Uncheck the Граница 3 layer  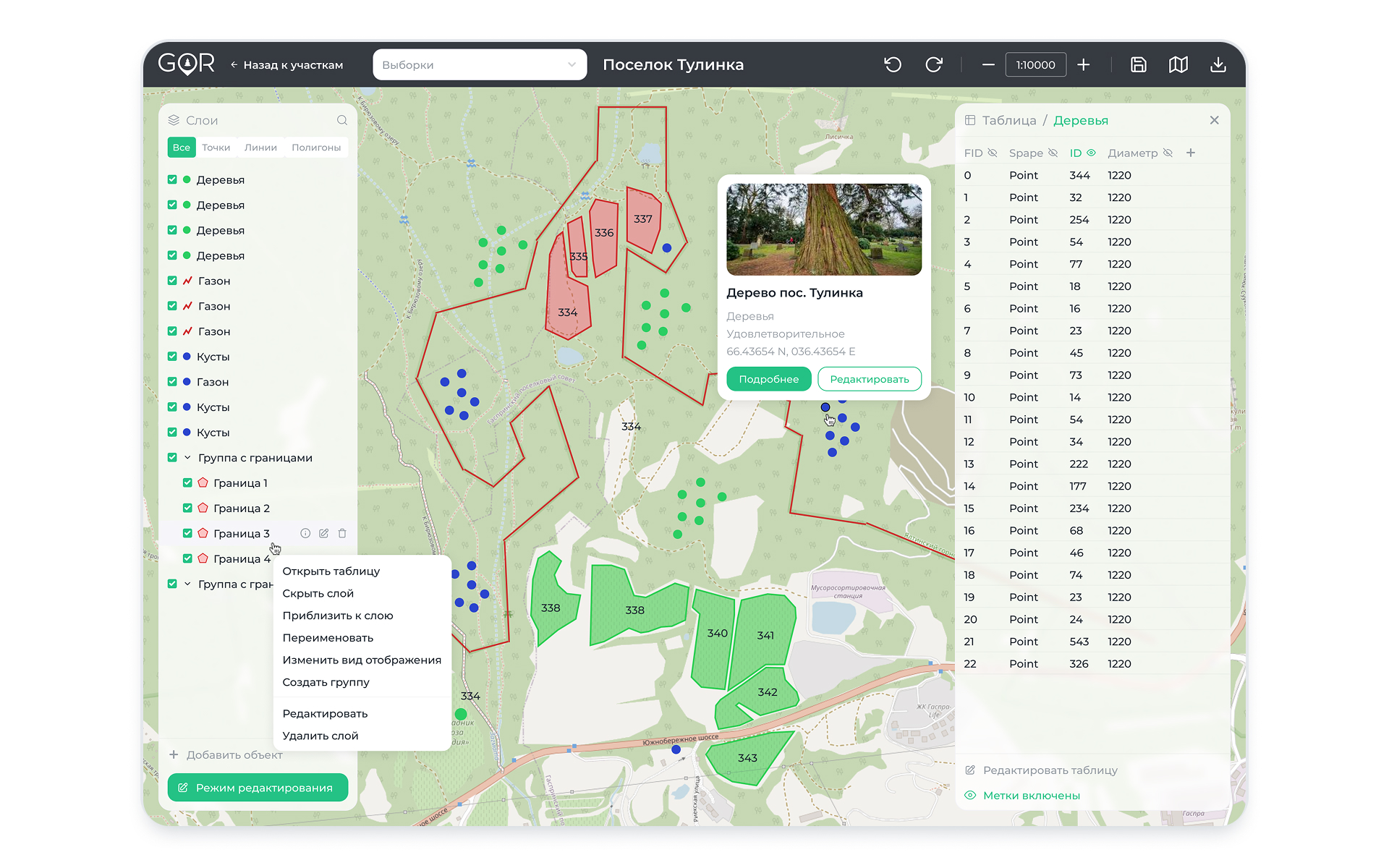(x=187, y=533)
